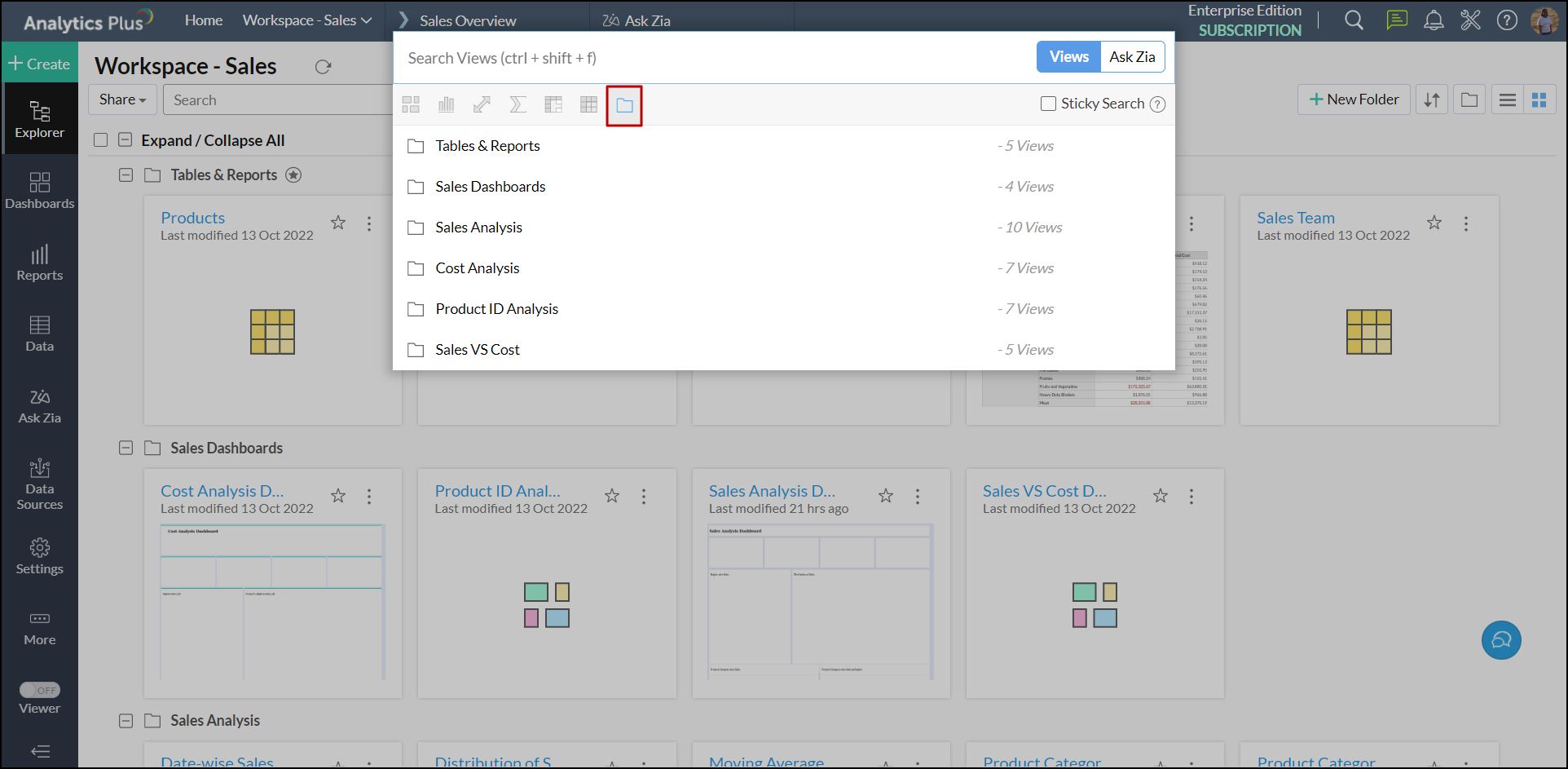Star the Sales VS Cost D... dashboard
This screenshot has width=1568, height=769.
pyautogui.click(x=1161, y=496)
